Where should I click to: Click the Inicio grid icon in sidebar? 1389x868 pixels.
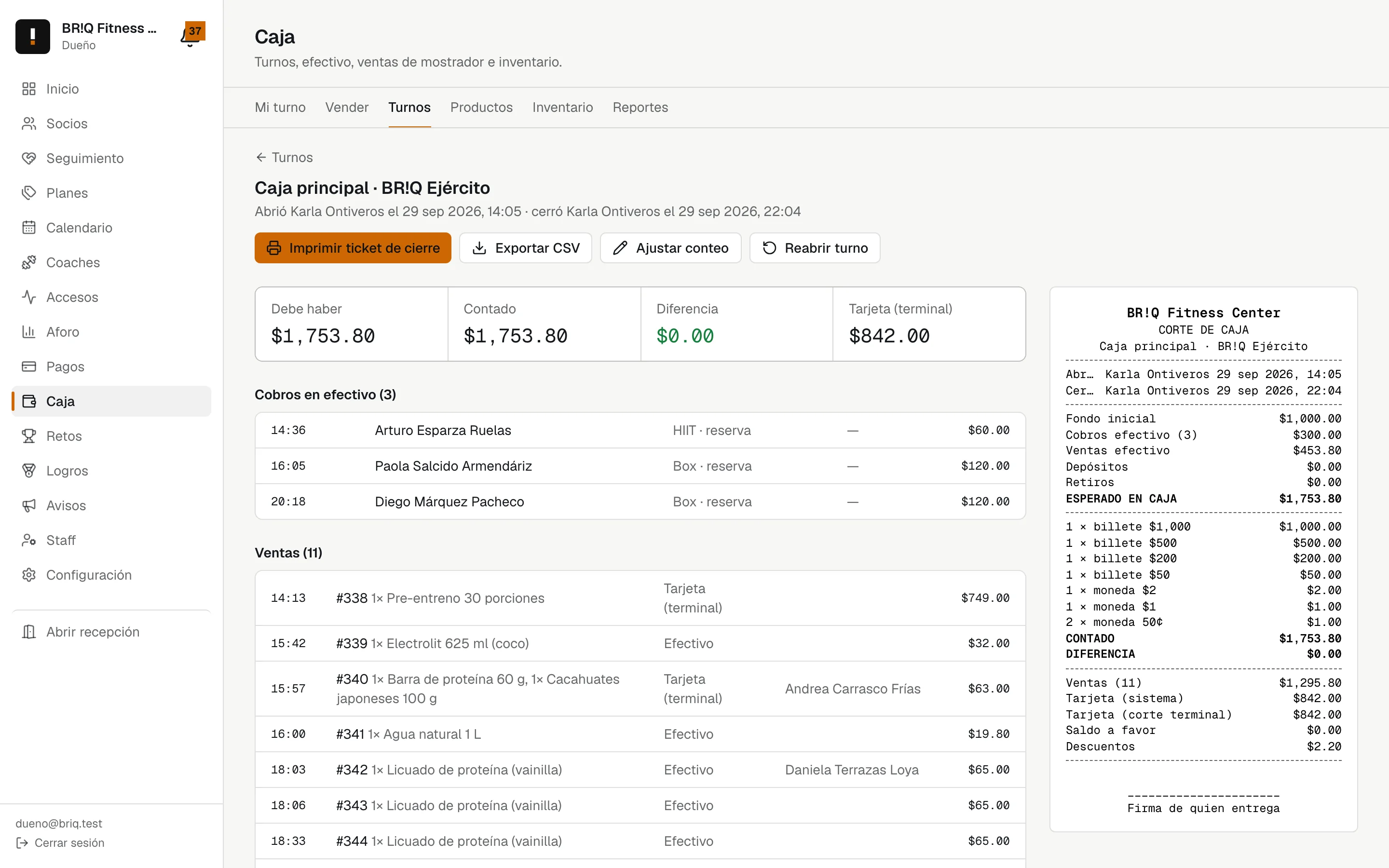(x=29, y=89)
